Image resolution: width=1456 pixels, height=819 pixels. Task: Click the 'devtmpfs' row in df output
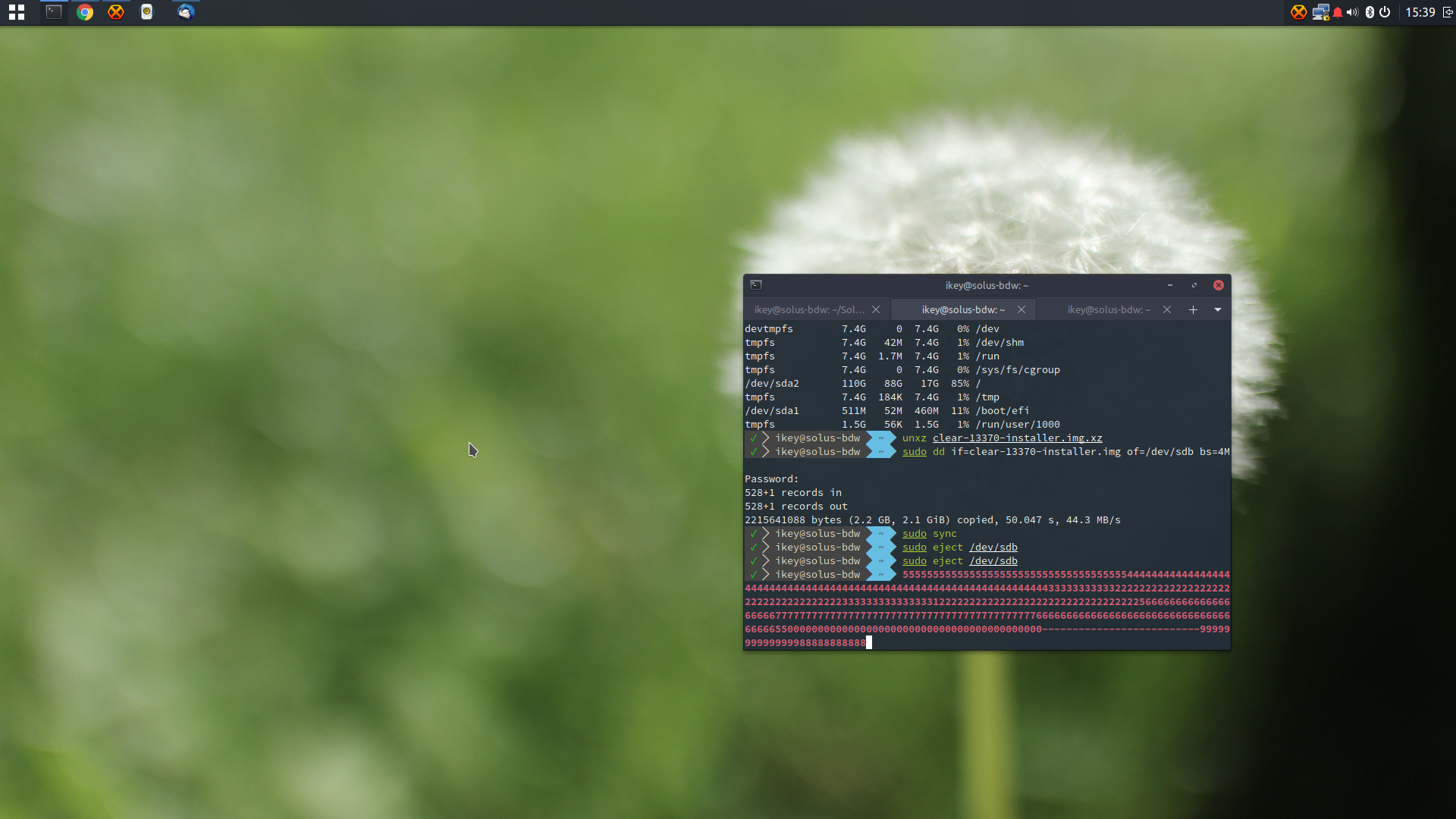tap(872, 329)
